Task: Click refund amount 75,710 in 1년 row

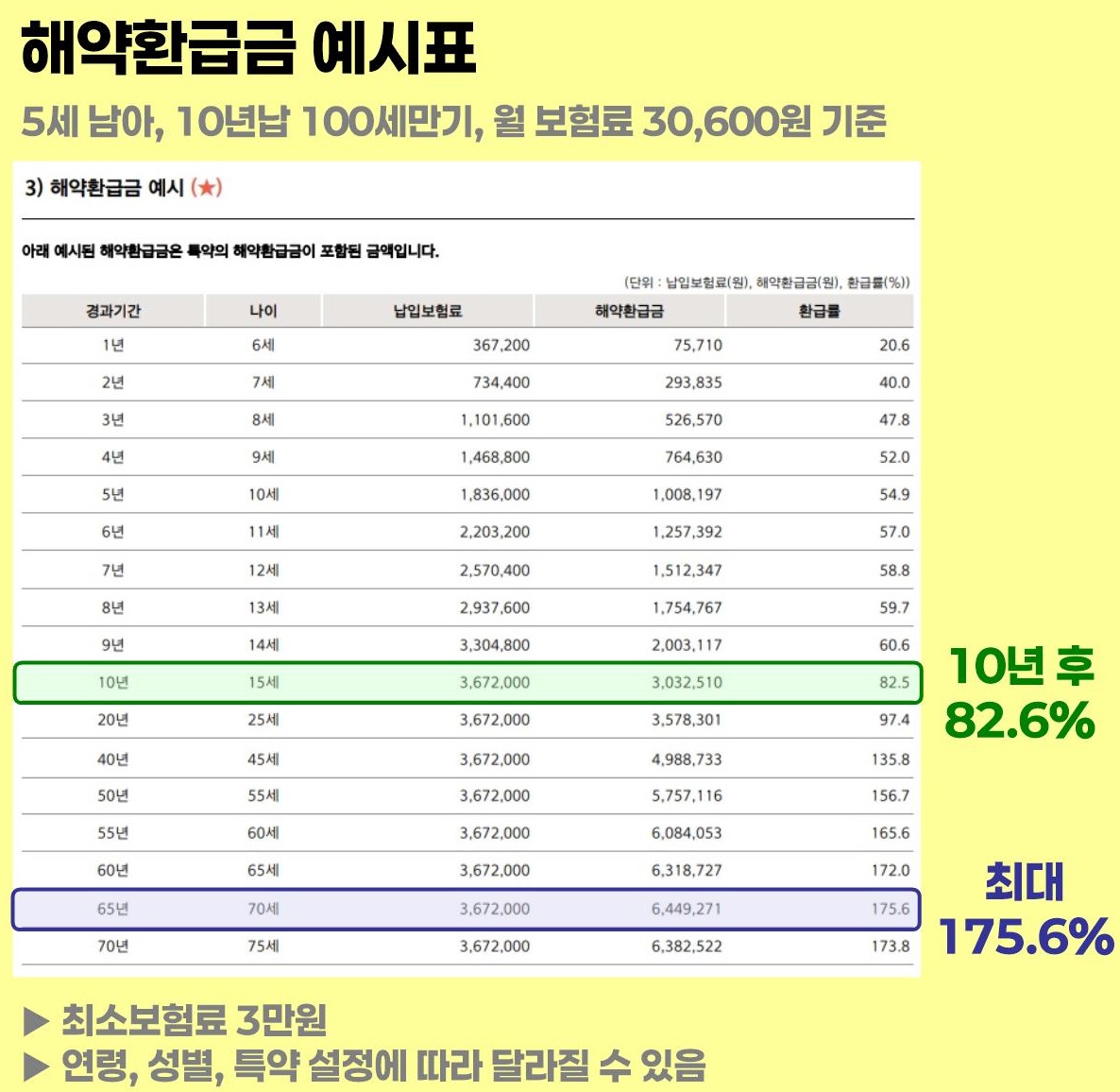Action: click(698, 345)
